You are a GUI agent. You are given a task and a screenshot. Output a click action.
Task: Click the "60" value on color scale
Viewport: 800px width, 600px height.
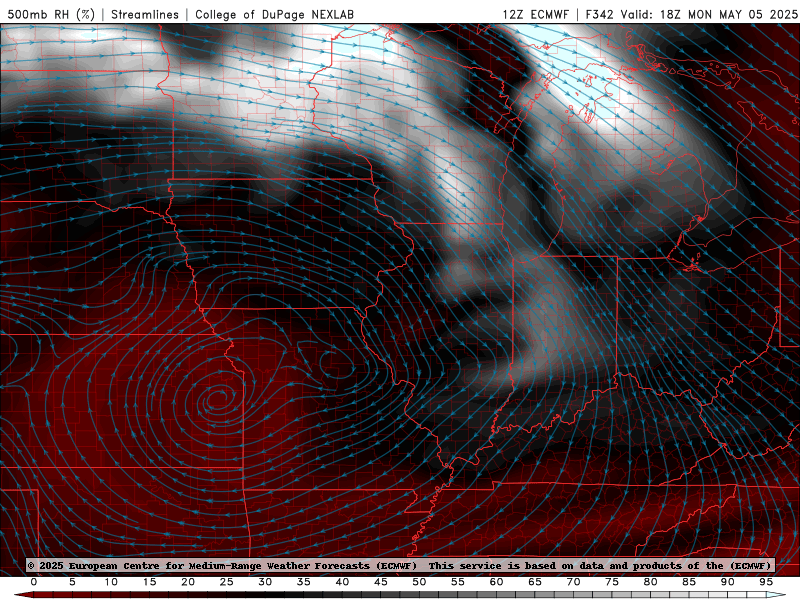[496, 582]
